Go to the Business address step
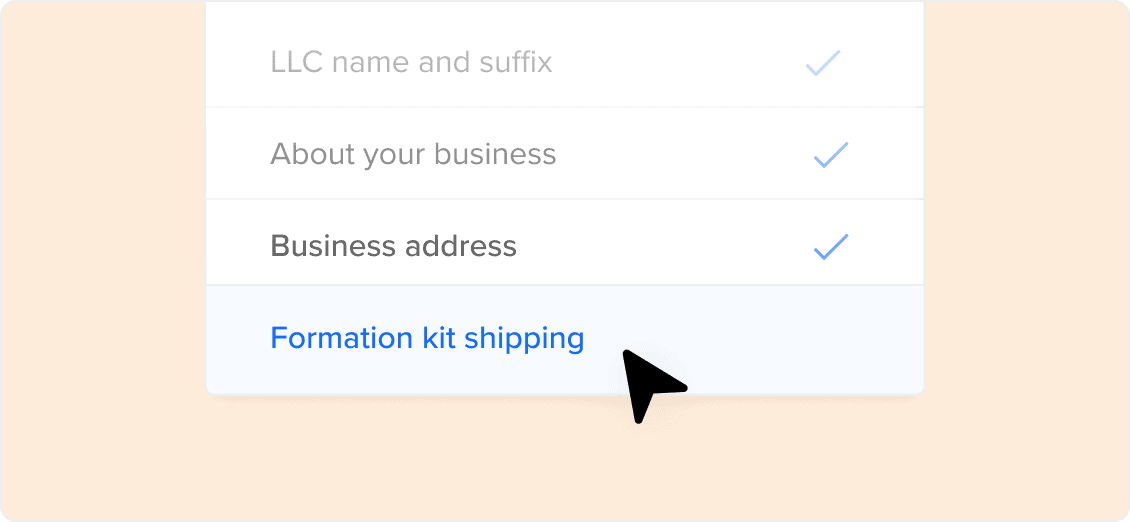Viewport: 1130px width, 522px height. [x=393, y=246]
